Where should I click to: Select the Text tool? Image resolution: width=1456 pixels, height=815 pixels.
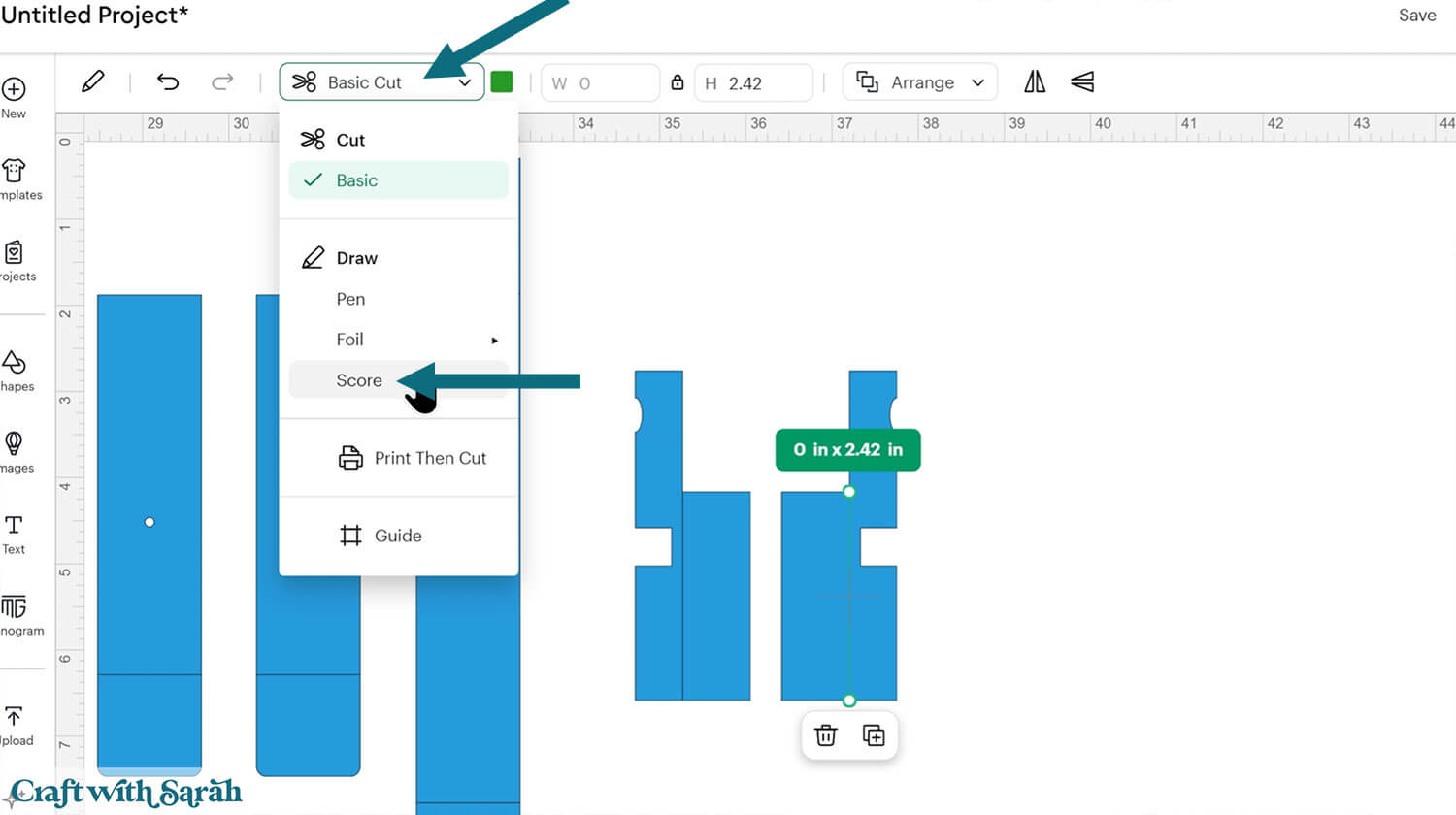point(14,525)
